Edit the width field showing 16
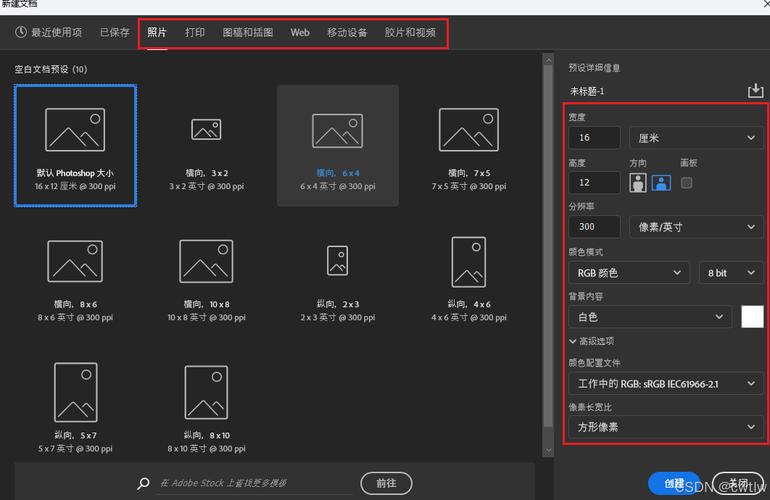 pyautogui.click(x=594, y=138)
